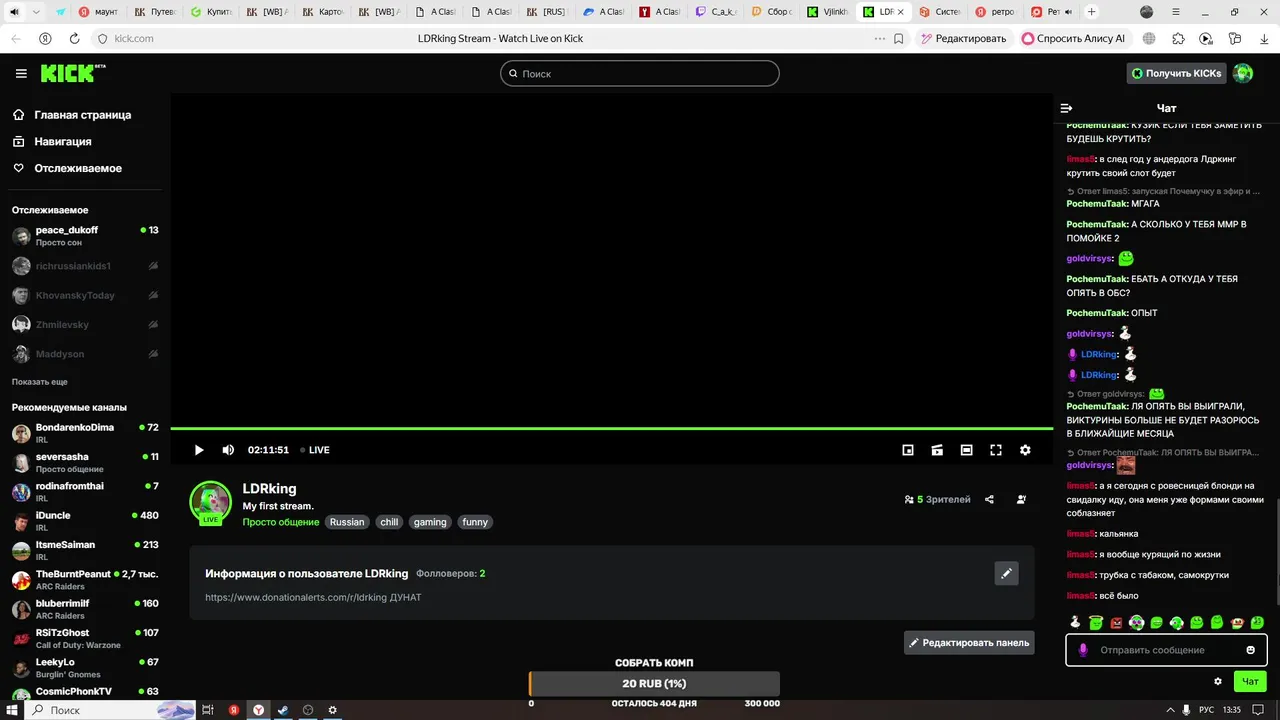Click the goose emote in quick emotes
Screen dimensions: 1280x720
1076,622
